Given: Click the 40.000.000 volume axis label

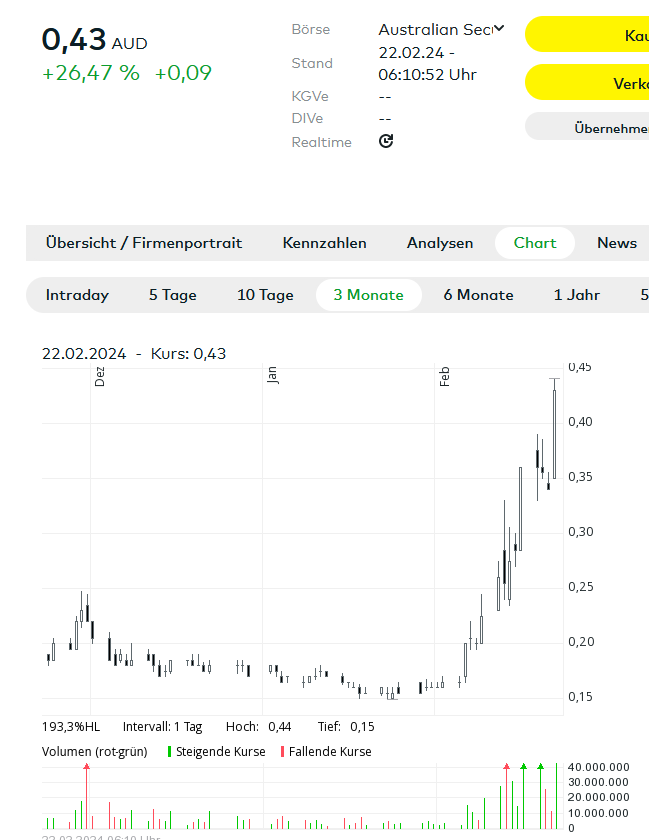Looking at the screenshot, I should point(599,767).
